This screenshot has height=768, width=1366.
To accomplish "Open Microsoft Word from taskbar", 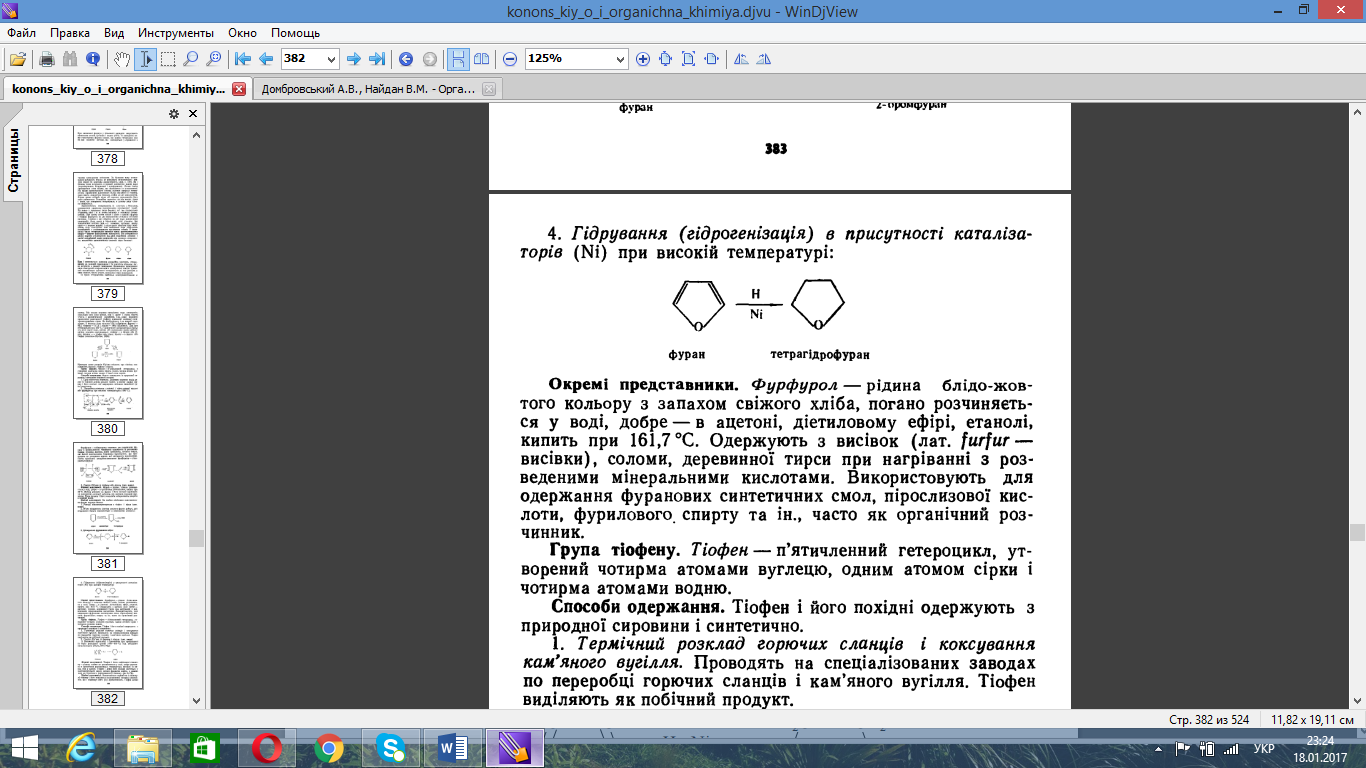I will click(453, 748).
